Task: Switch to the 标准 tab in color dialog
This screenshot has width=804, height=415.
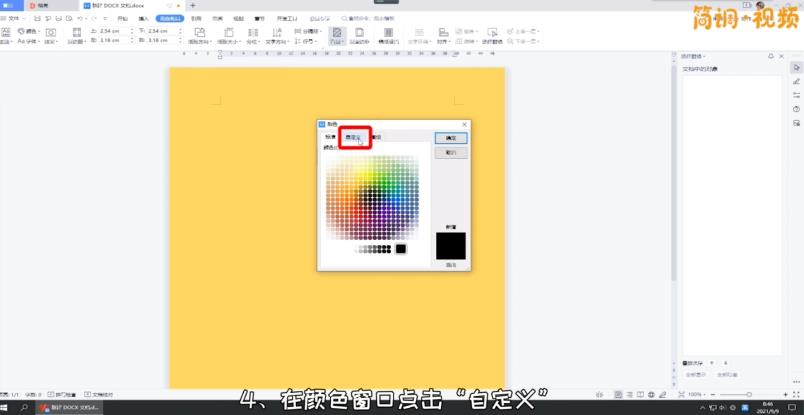Action: [330, 137]
